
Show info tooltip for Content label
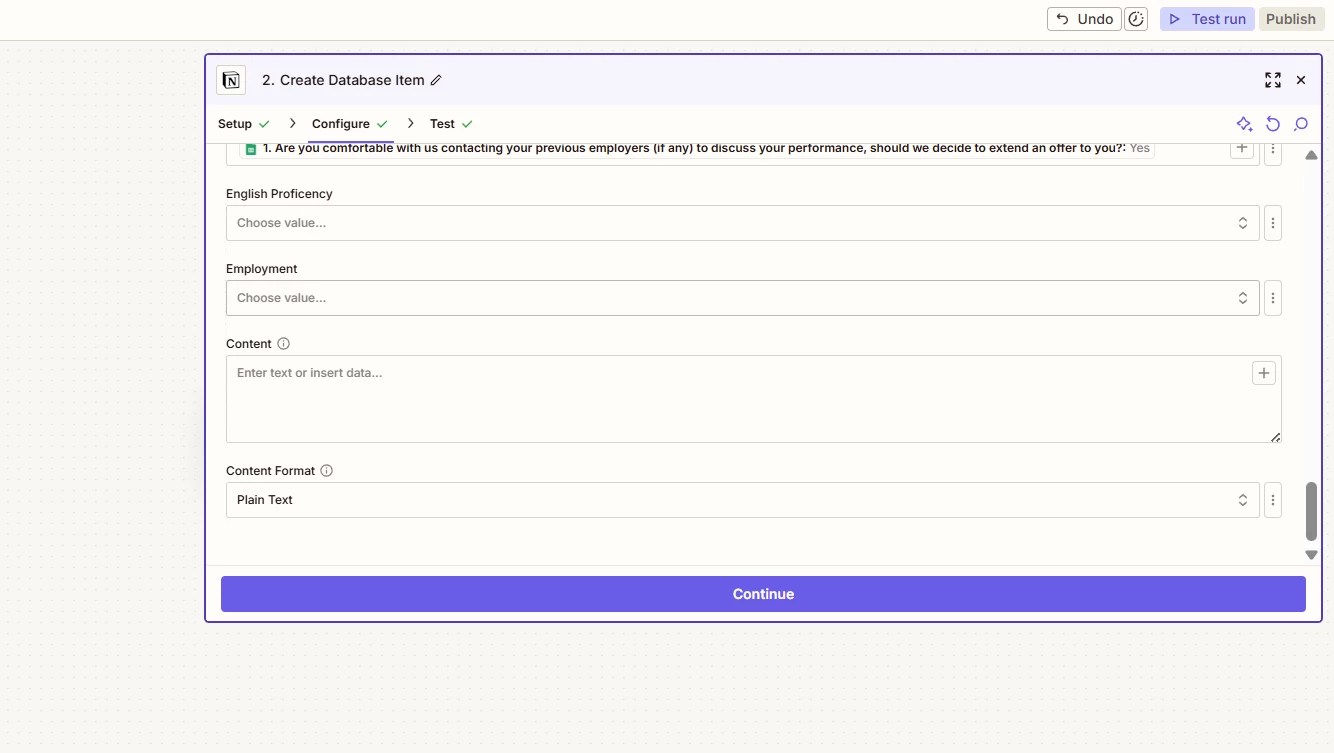(283, 344)
